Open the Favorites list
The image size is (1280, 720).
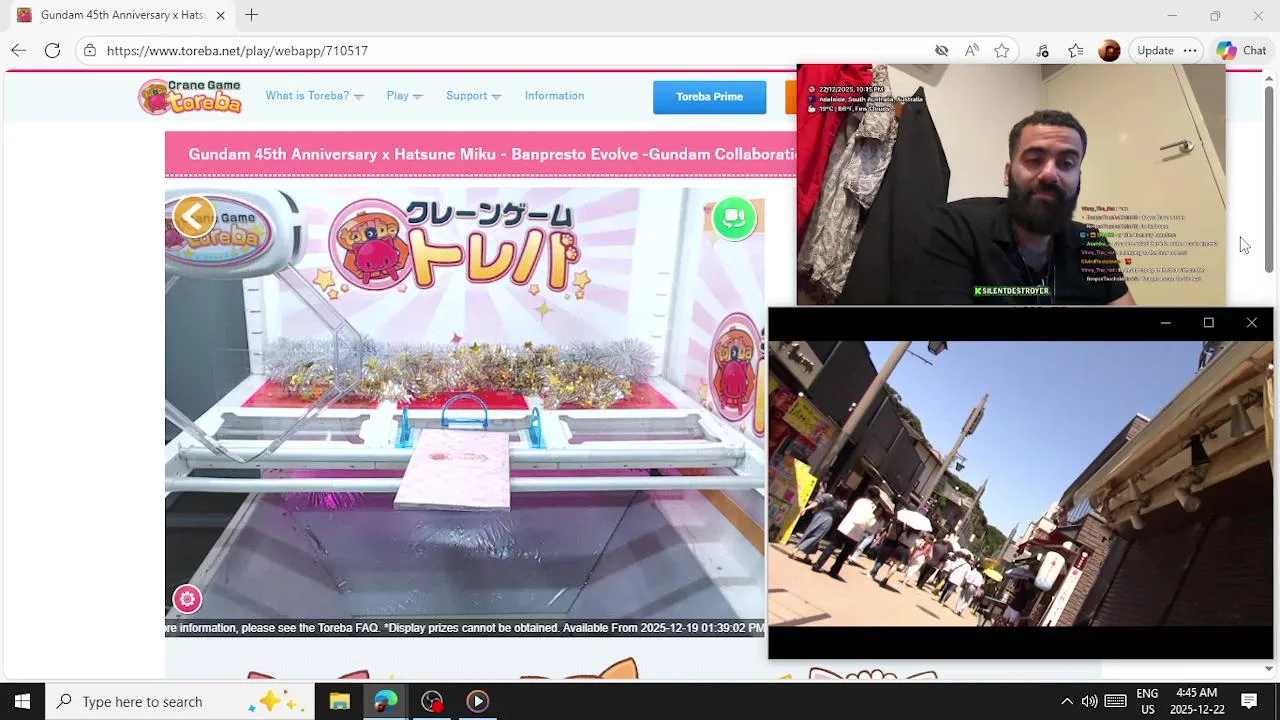pos(1076,50)
